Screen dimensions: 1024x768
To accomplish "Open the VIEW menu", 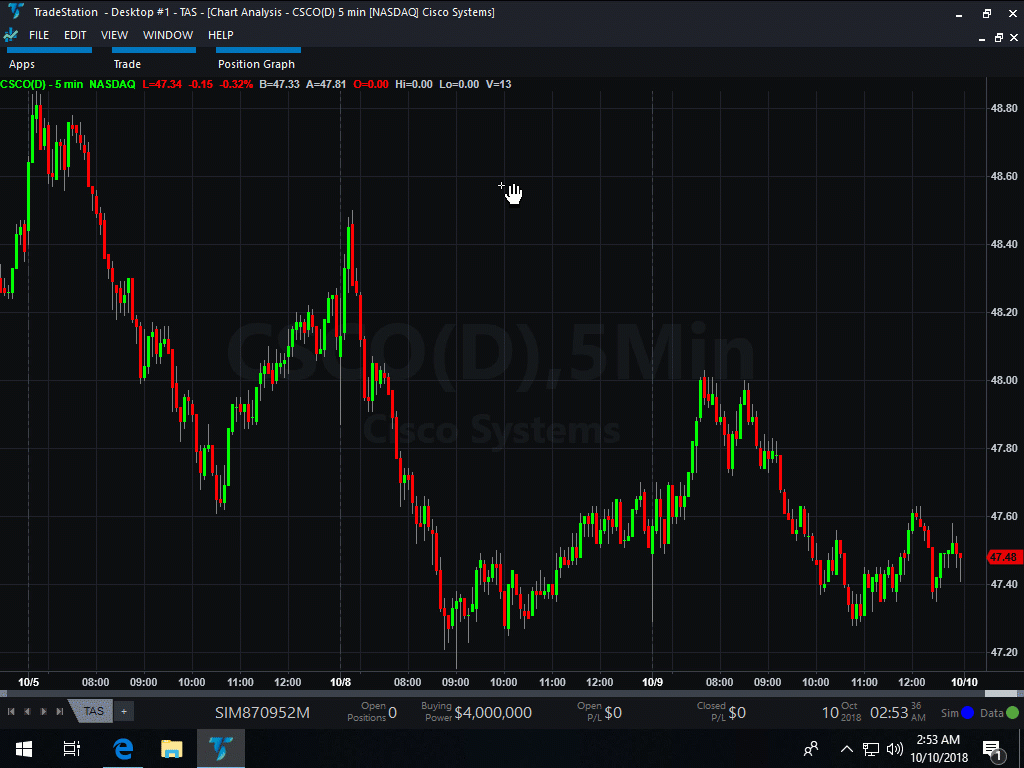I will tap(114, 35).
